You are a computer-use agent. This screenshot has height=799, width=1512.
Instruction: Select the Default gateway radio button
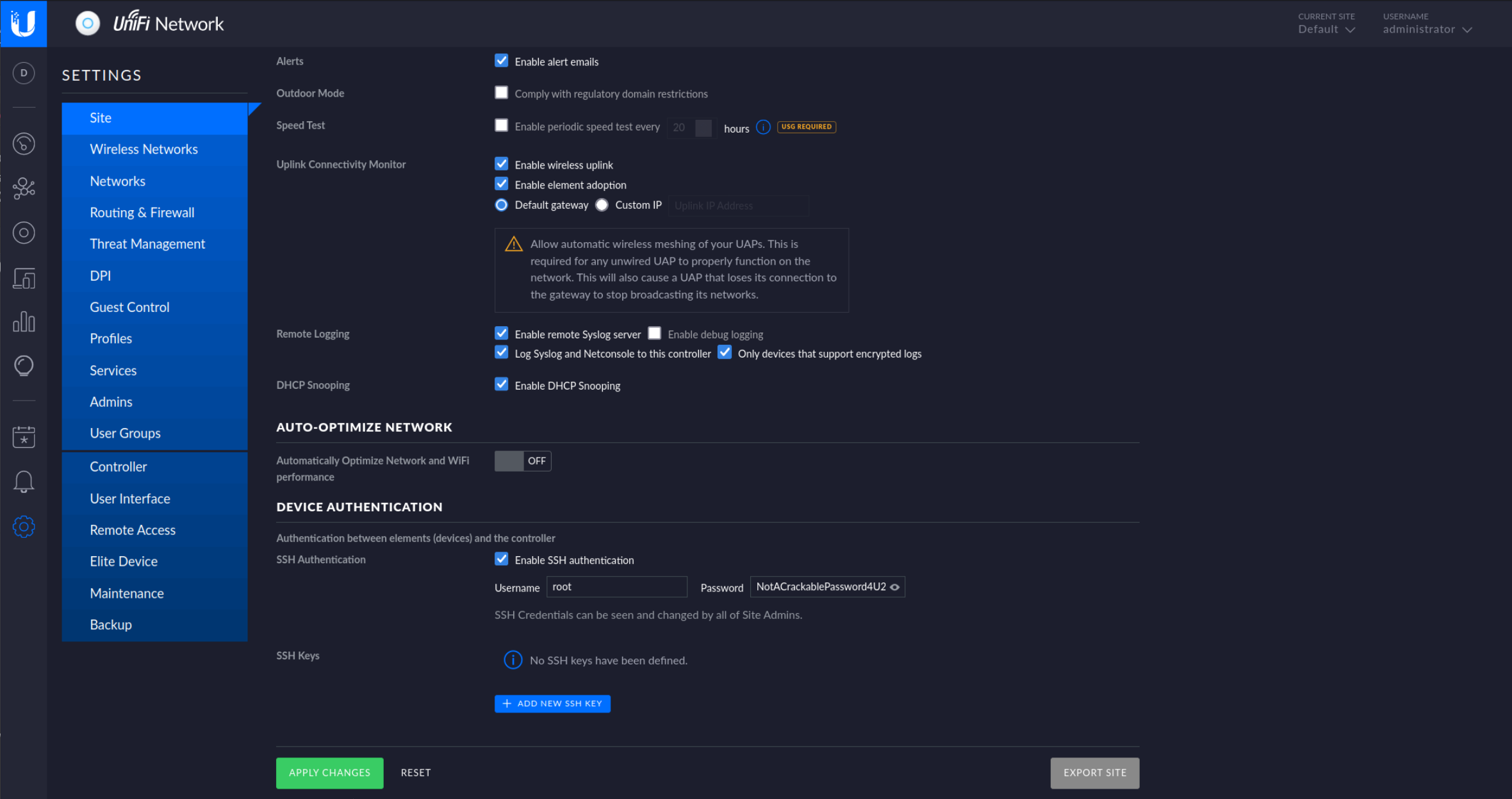tap(502, 204)
